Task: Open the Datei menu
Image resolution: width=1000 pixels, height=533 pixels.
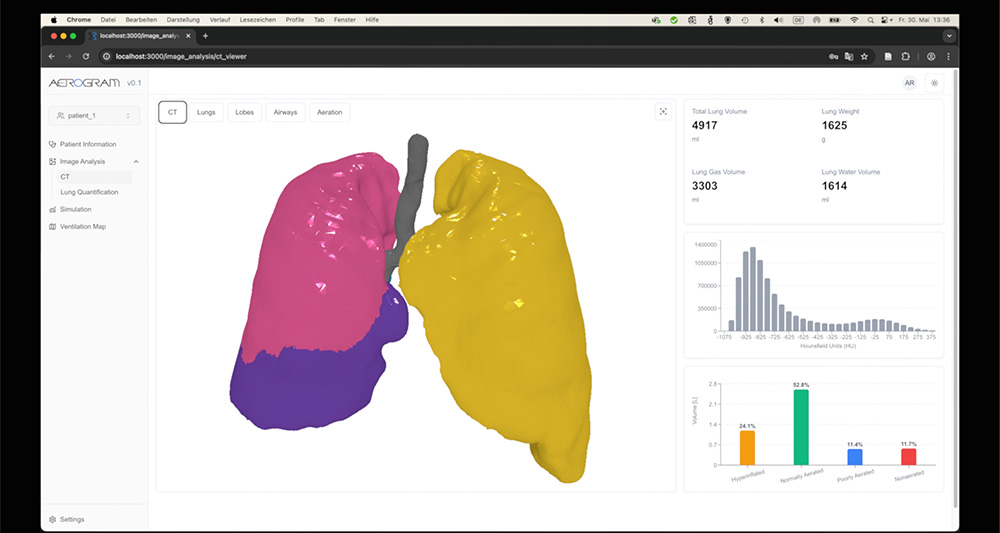Action: [x=108, y=20]
